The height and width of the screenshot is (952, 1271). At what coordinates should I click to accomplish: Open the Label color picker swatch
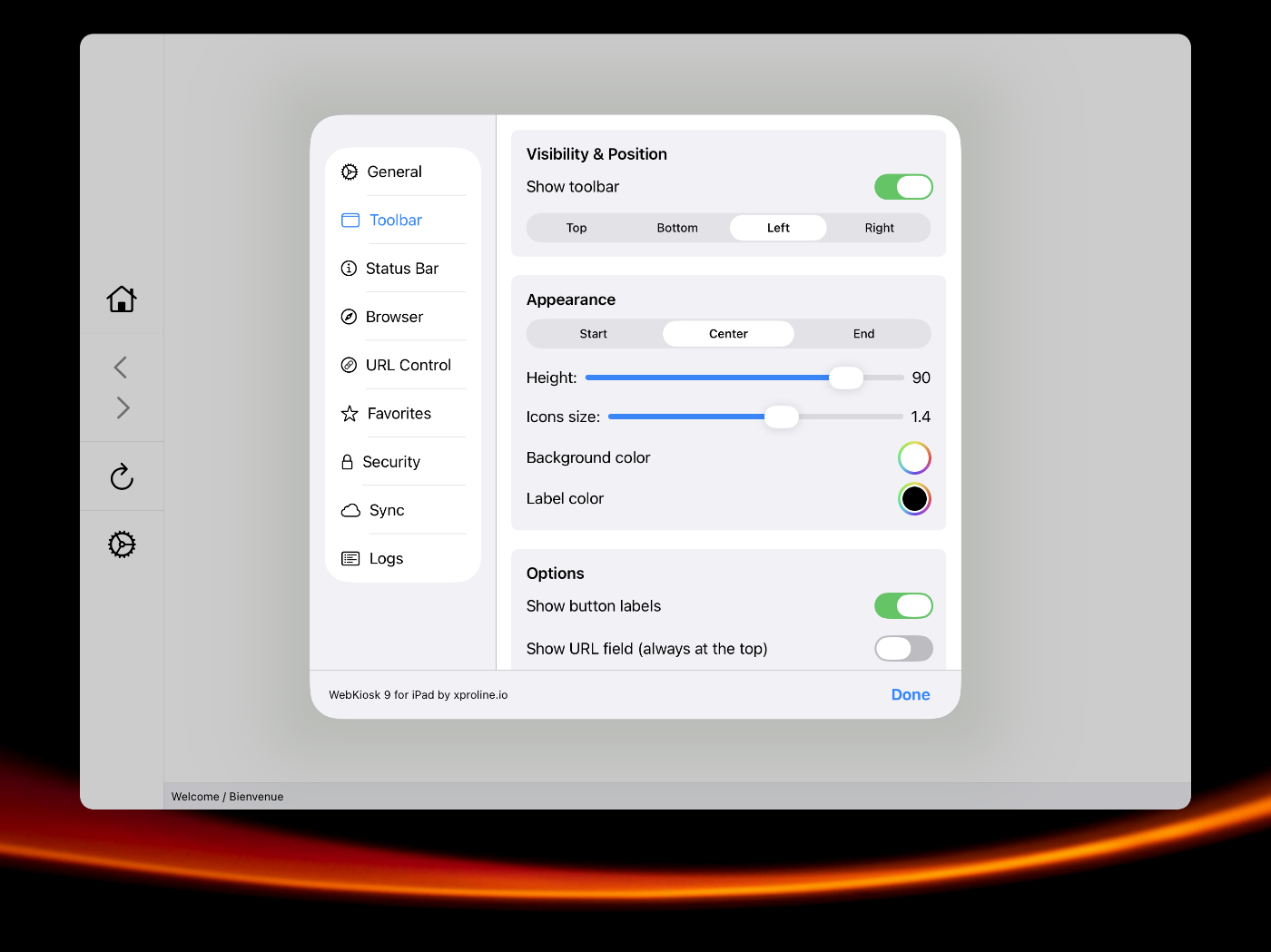[x=914, y=498]
